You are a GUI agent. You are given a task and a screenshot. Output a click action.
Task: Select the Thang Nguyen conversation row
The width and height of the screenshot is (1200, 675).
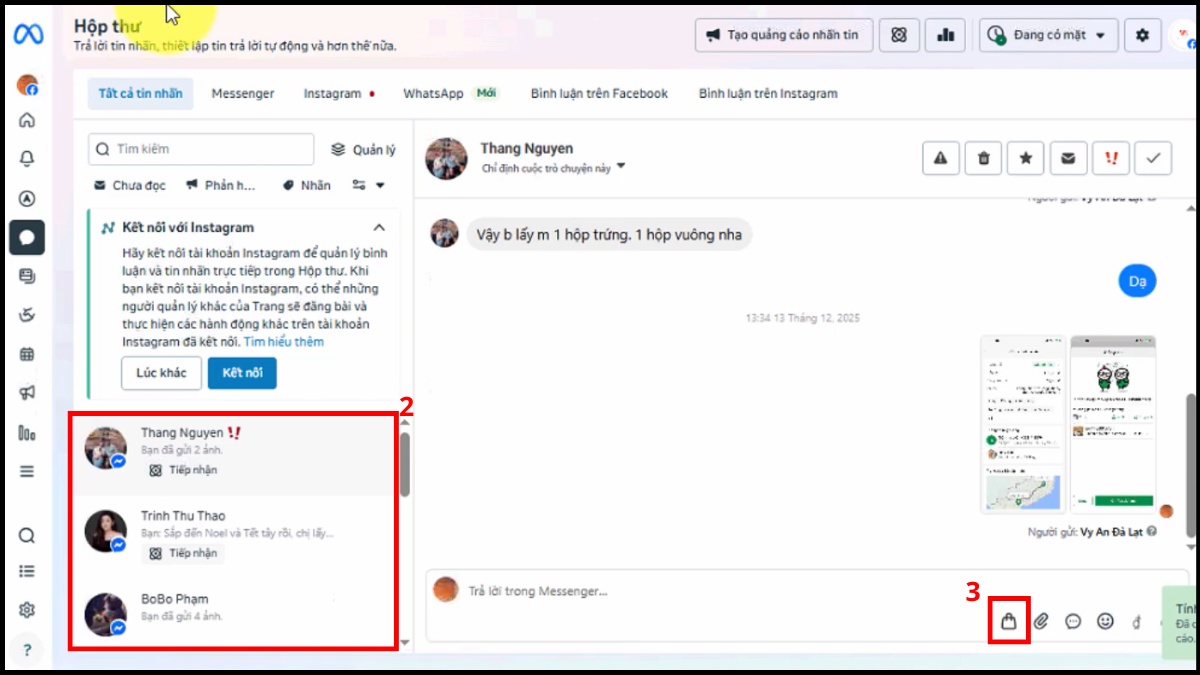click(x=234, y=455)
